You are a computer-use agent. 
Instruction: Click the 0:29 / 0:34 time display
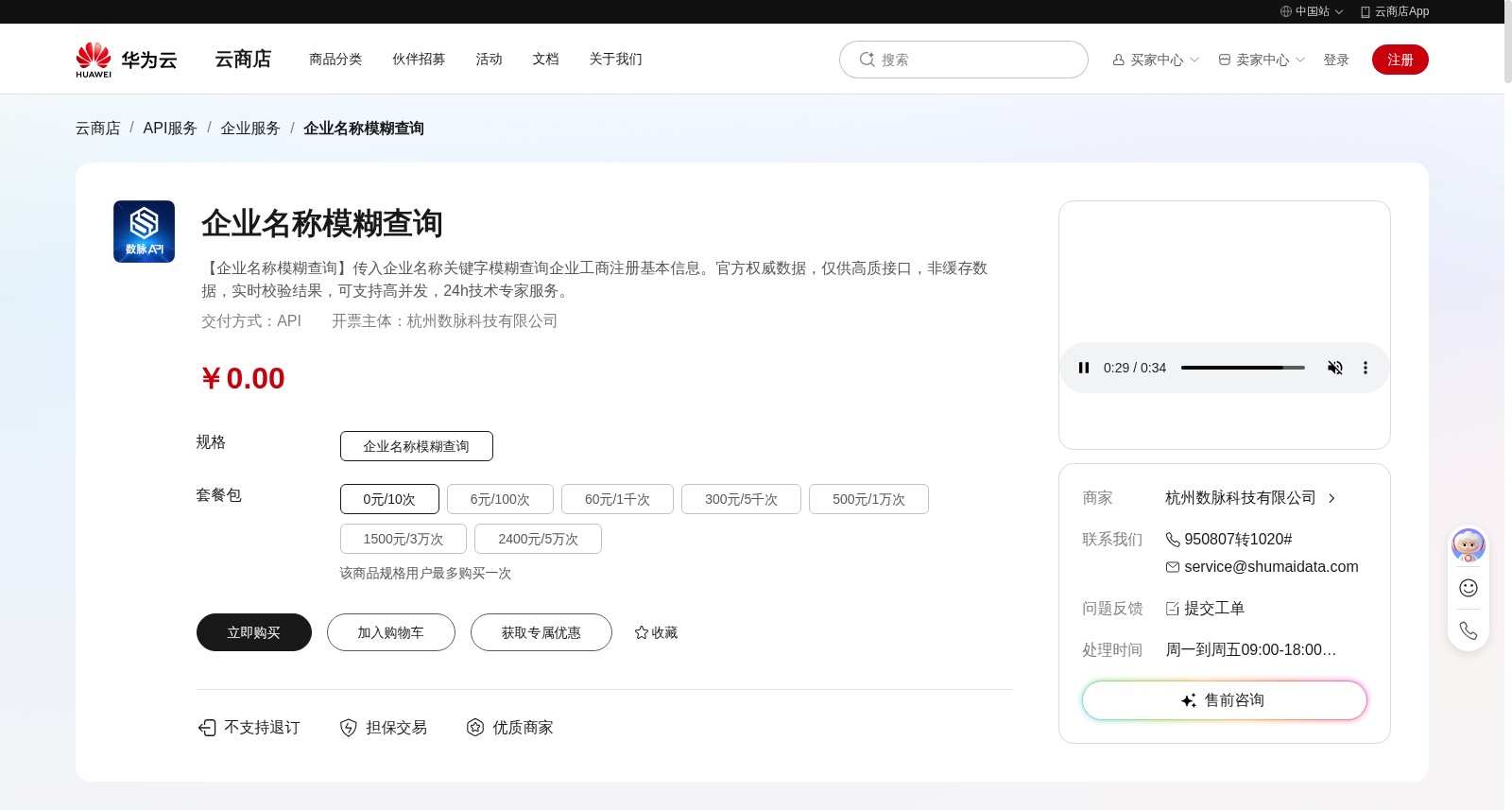[x=1135, y=368]
